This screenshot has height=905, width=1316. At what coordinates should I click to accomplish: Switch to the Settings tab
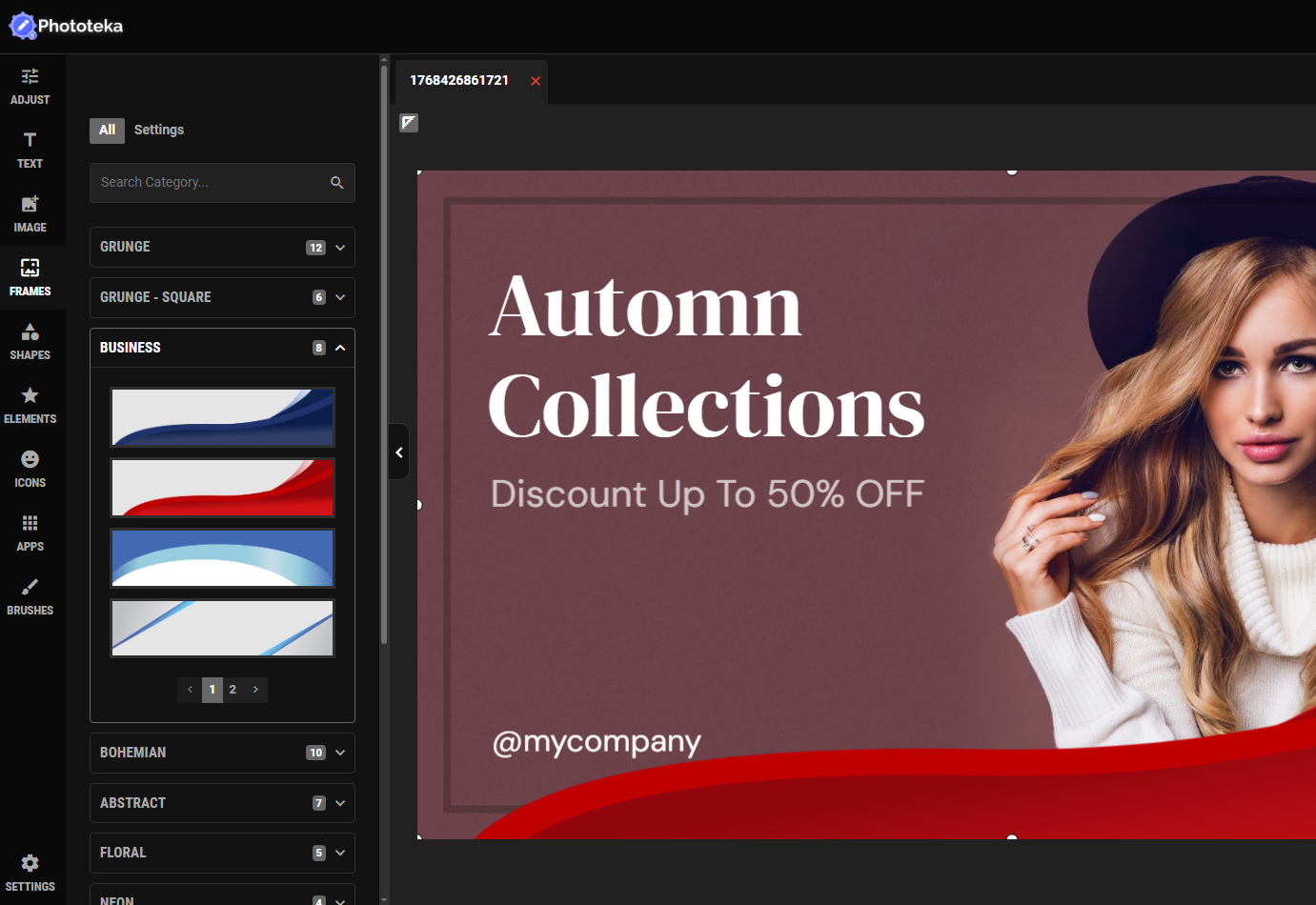tap(158, 130)
